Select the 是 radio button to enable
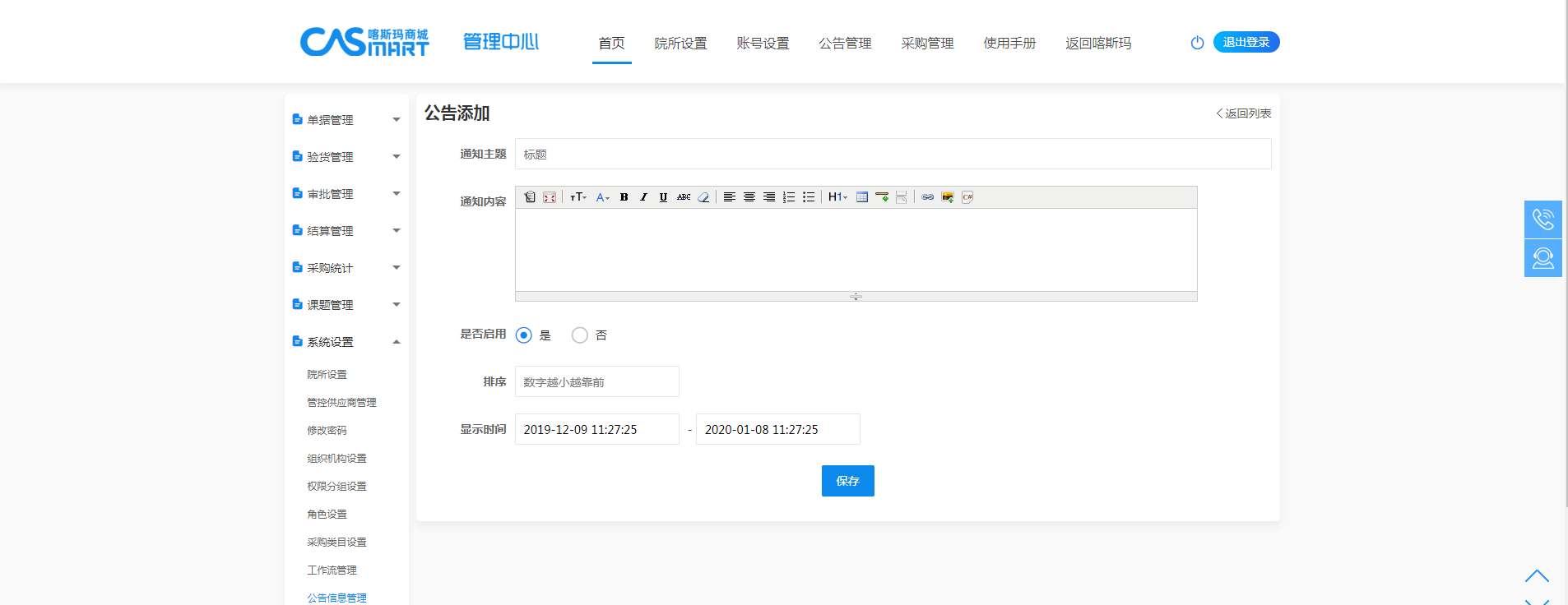1568x605 pixels. click(524, 335)
